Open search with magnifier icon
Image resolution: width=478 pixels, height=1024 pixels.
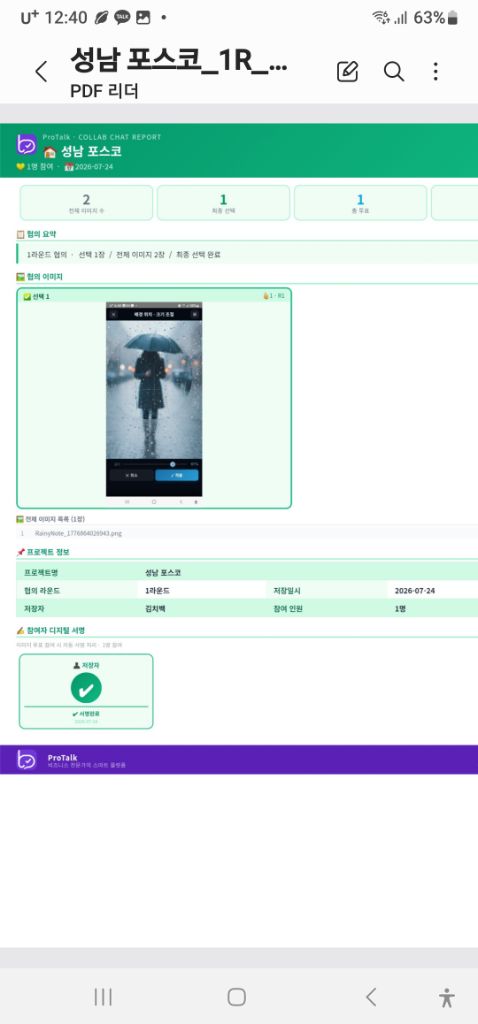394,71
